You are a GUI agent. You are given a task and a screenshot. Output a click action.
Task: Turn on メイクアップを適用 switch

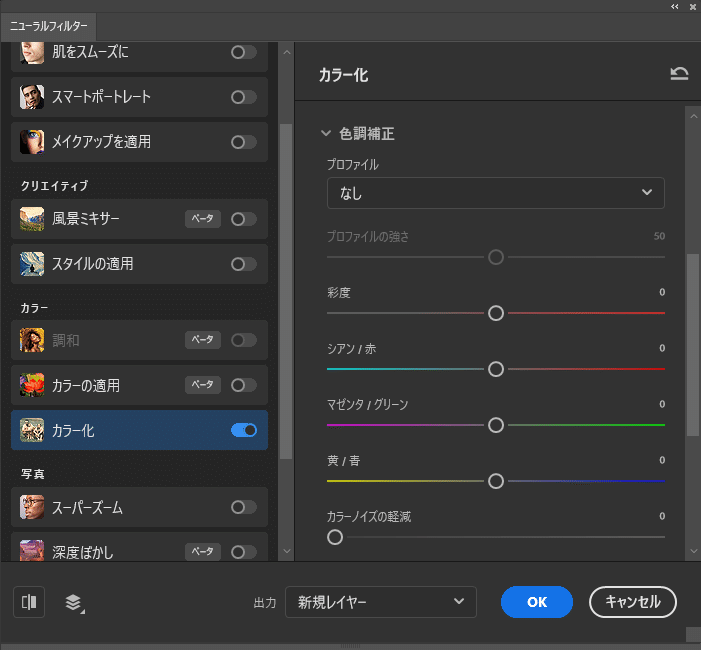pos(244,142)
